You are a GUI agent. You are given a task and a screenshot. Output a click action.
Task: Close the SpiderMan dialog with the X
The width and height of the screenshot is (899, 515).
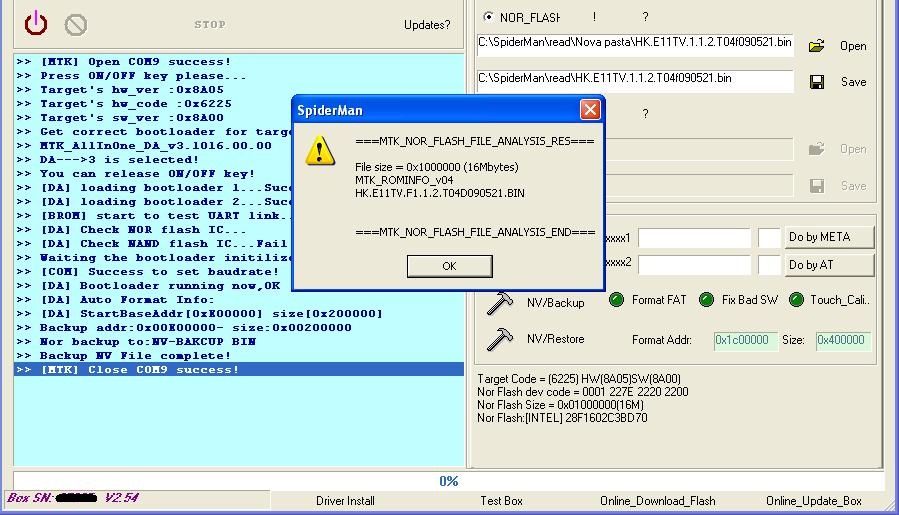[x=590, y=110]
